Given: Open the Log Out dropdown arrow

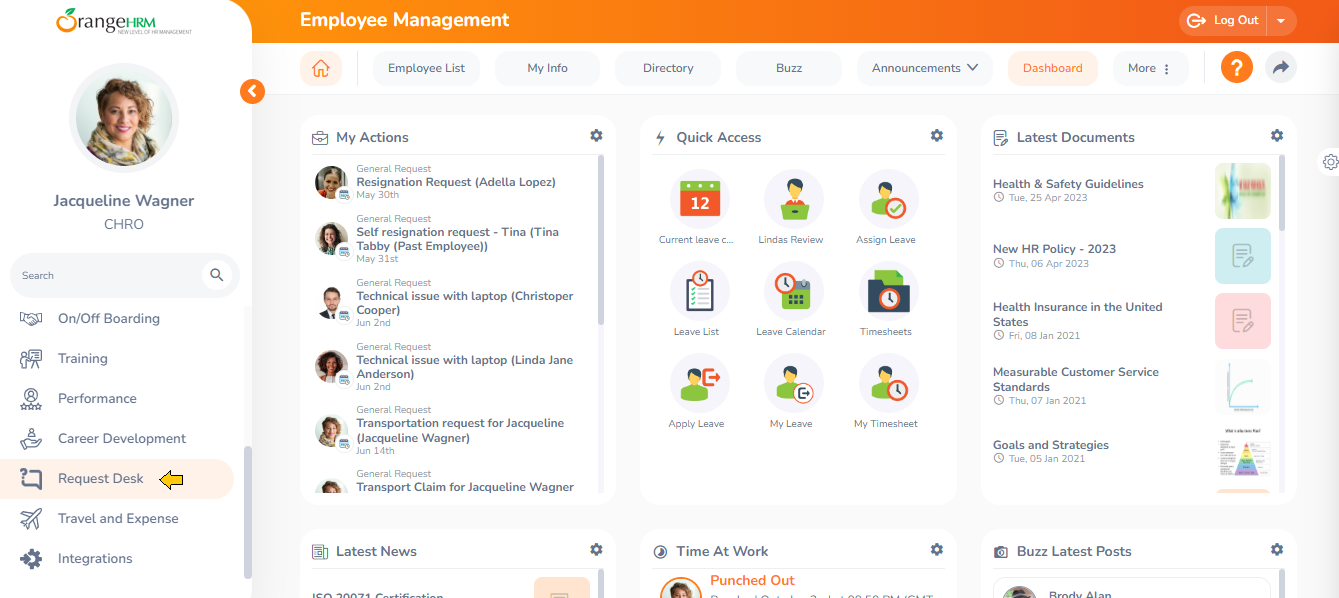Looking at the screenshot, I should coord(1282,20).
